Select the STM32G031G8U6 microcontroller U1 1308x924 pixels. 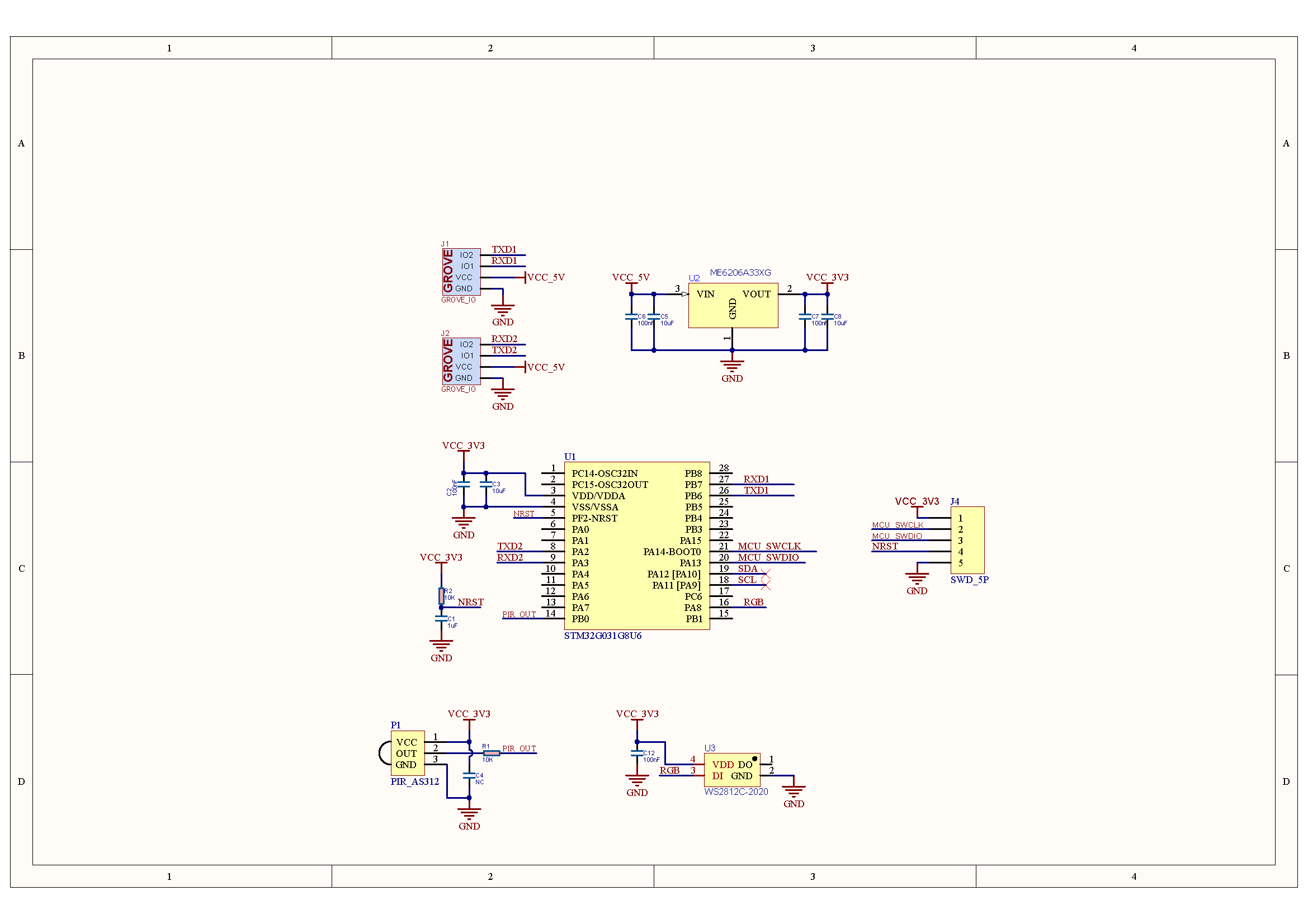click(637, 546)
